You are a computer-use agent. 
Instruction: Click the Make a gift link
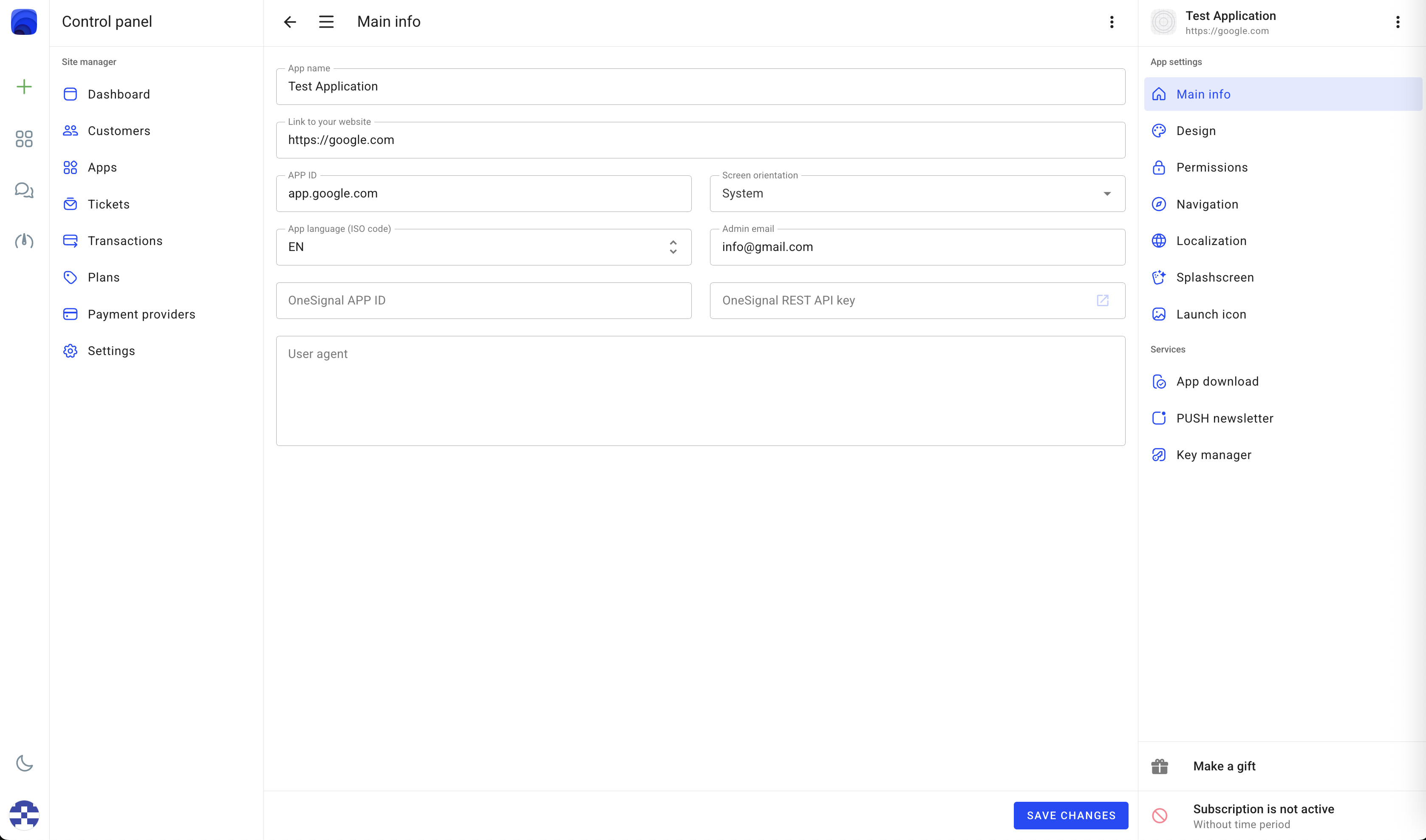click(x=1224, y=766)
